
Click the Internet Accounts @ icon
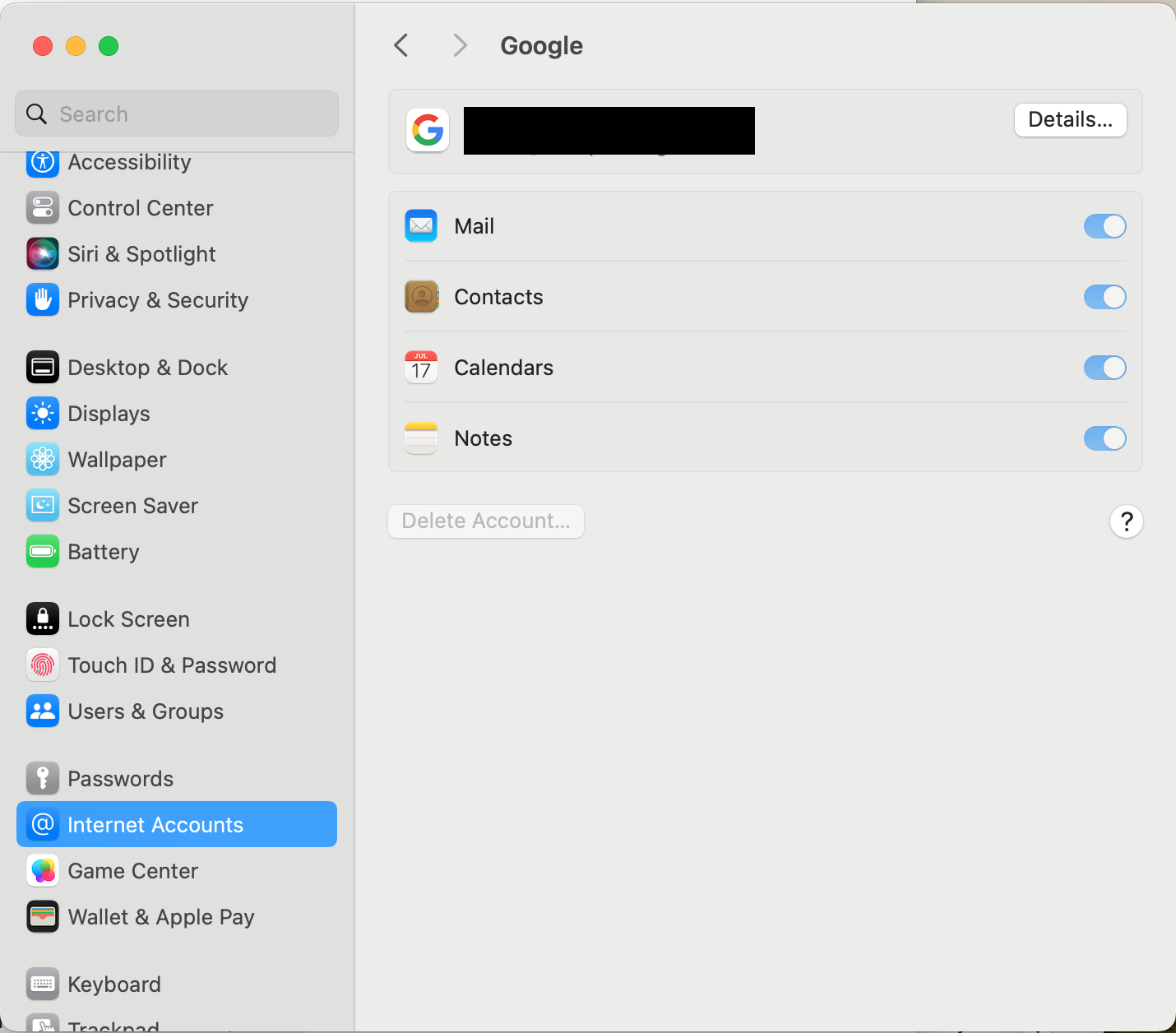[x=43, y=824]
